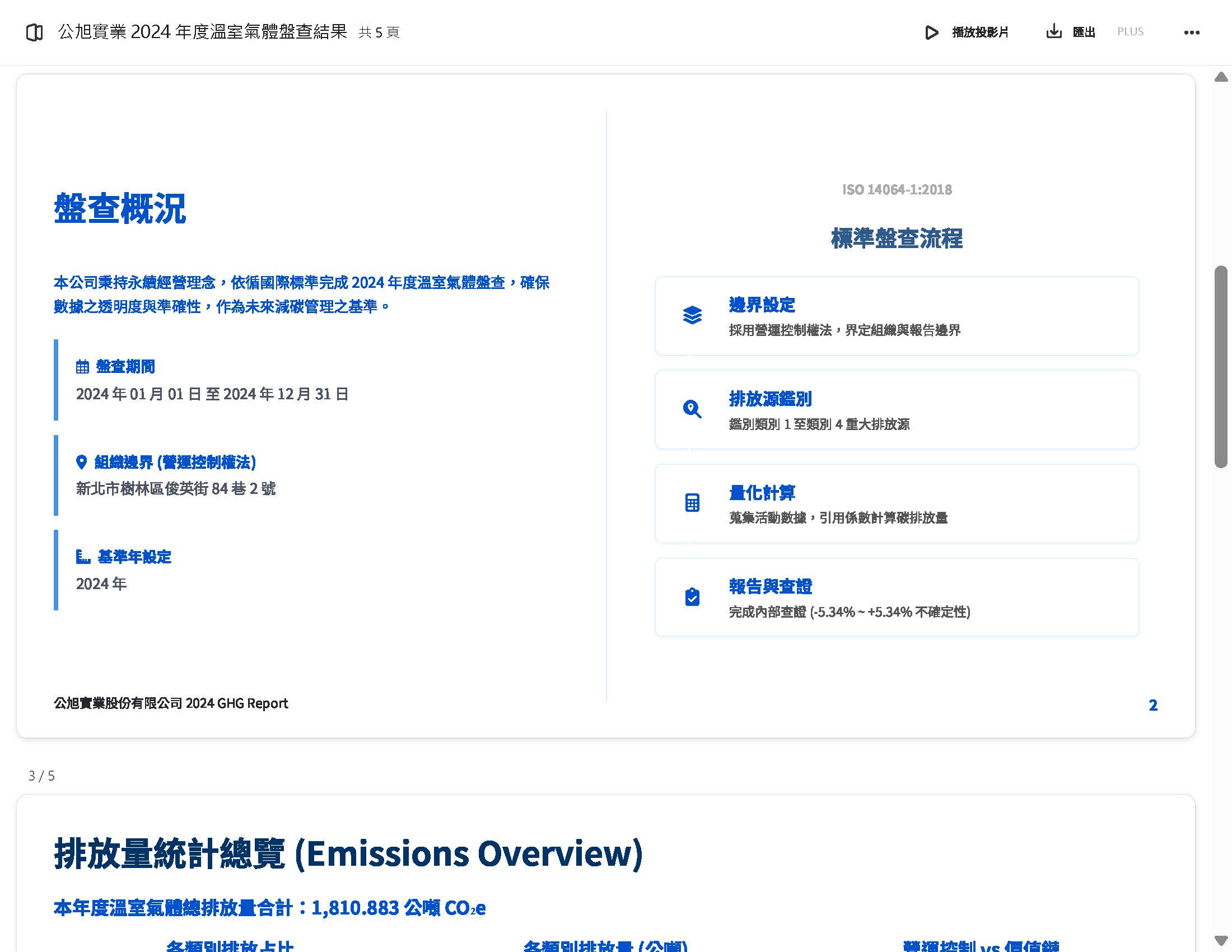The height and width of the screenshot is (952, 1232).
Task: Click the chart icon beside 基準年設定
Action: [x=83, y=557]
